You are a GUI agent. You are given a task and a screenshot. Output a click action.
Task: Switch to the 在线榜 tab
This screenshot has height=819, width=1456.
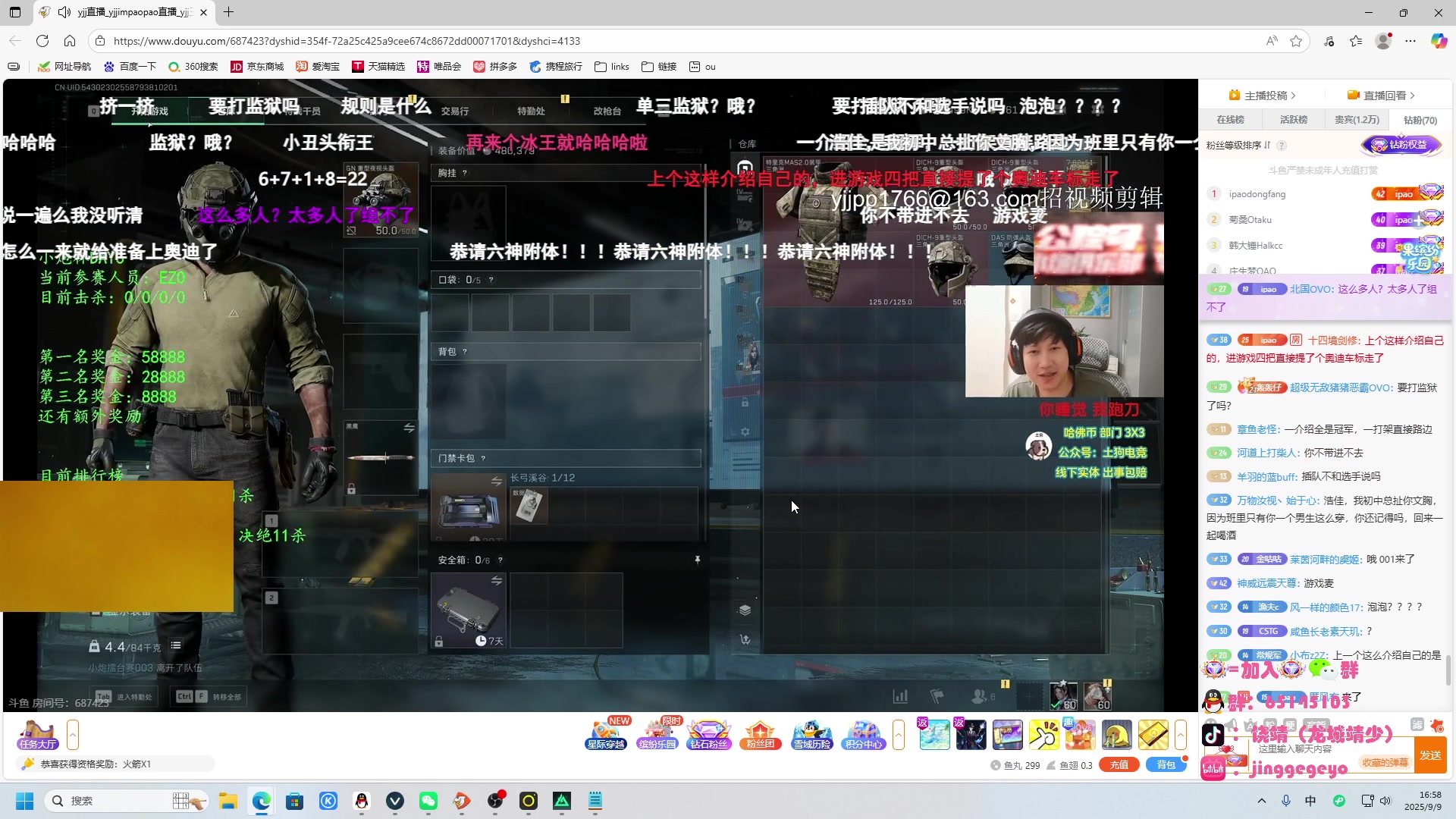tap(1230, 120)
